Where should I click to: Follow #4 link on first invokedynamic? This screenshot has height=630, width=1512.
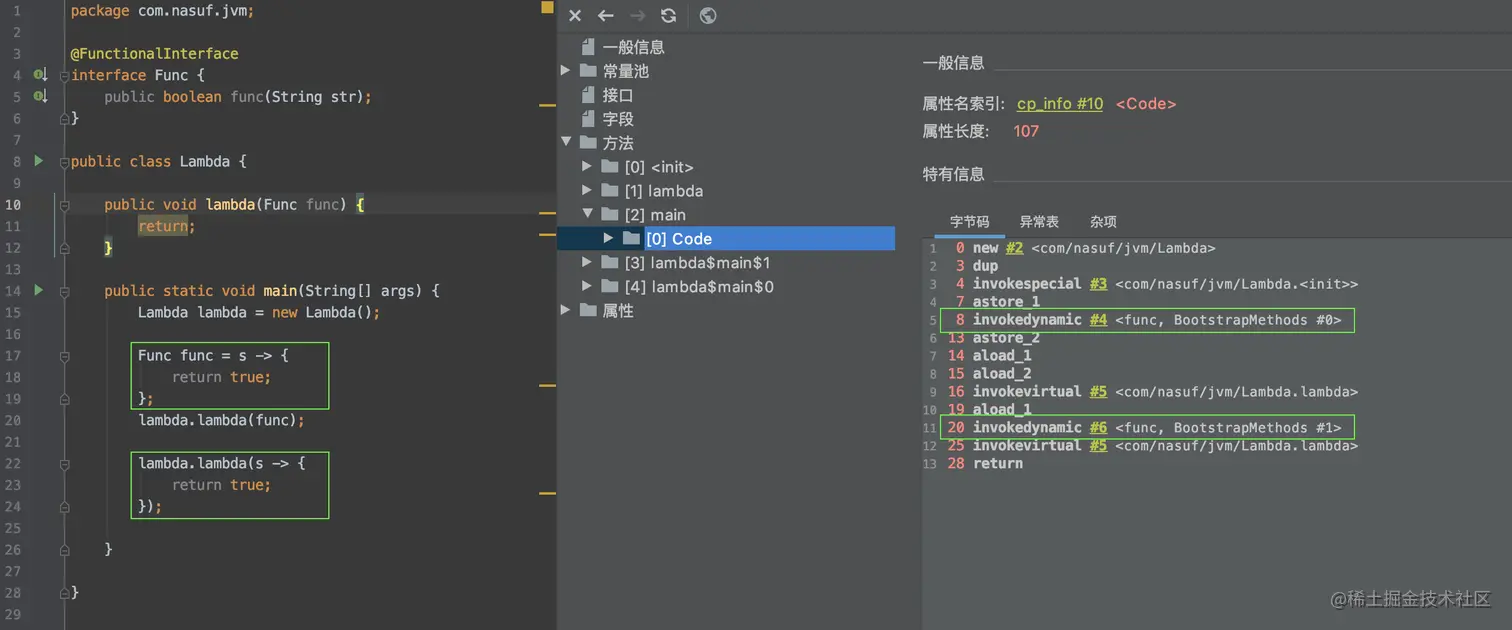point(1098,320)
